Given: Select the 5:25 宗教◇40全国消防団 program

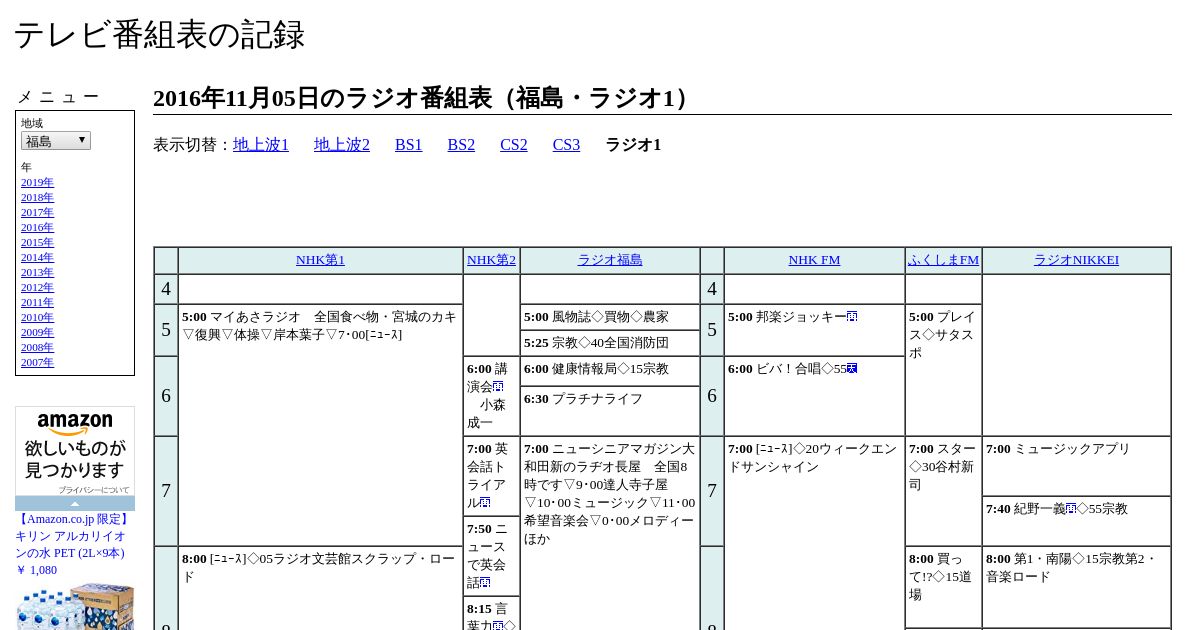Looking at the screenshot, I should click(610, 343).
